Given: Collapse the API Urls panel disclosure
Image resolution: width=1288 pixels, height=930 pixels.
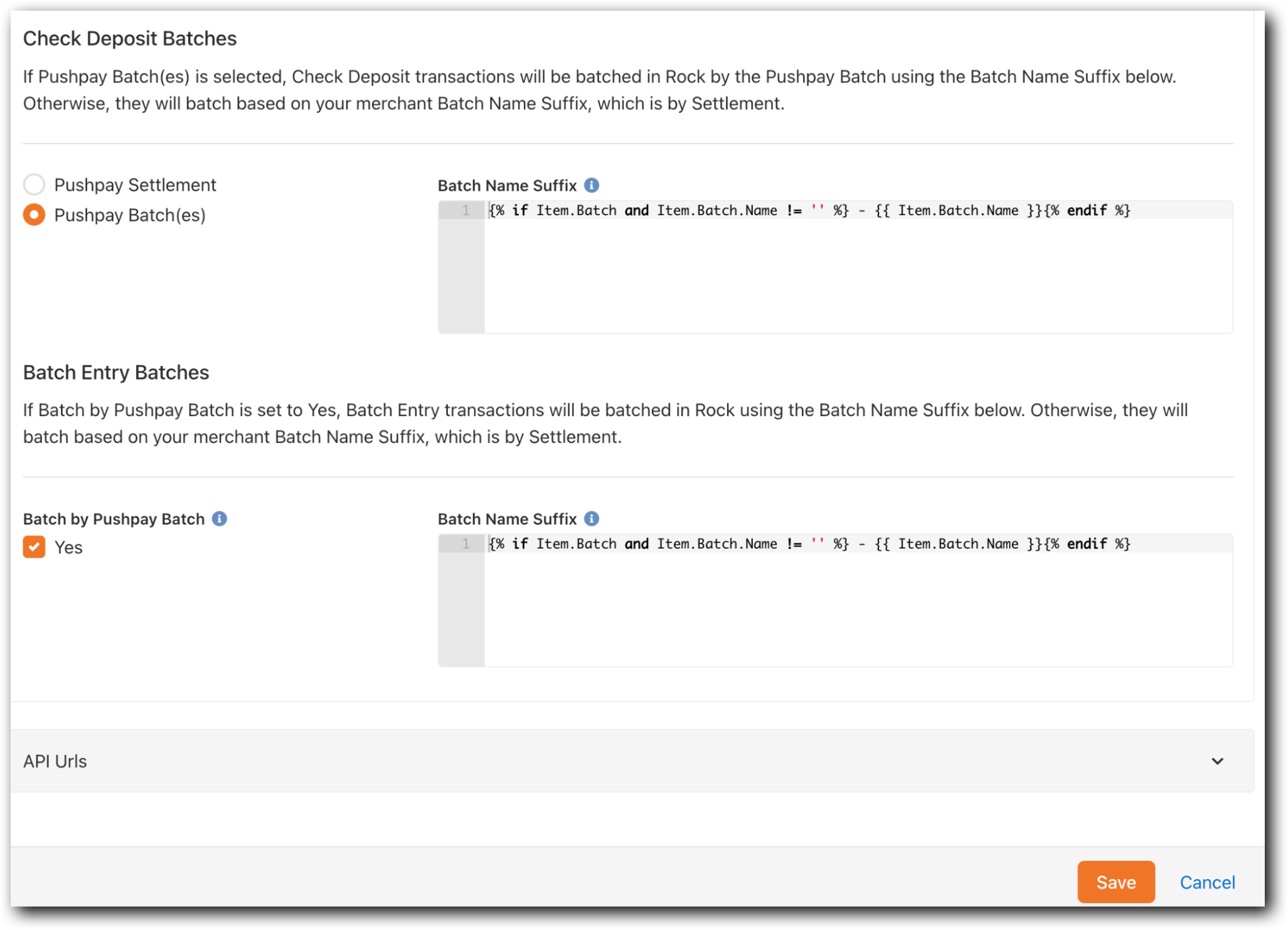Looking at the screenshot, I should [x=1217, y=761].
